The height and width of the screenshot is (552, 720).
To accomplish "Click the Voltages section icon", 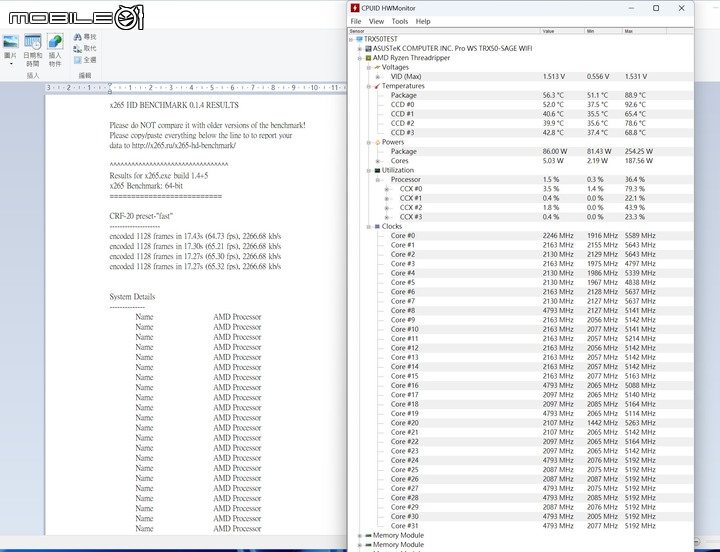I will coord(377,67).
